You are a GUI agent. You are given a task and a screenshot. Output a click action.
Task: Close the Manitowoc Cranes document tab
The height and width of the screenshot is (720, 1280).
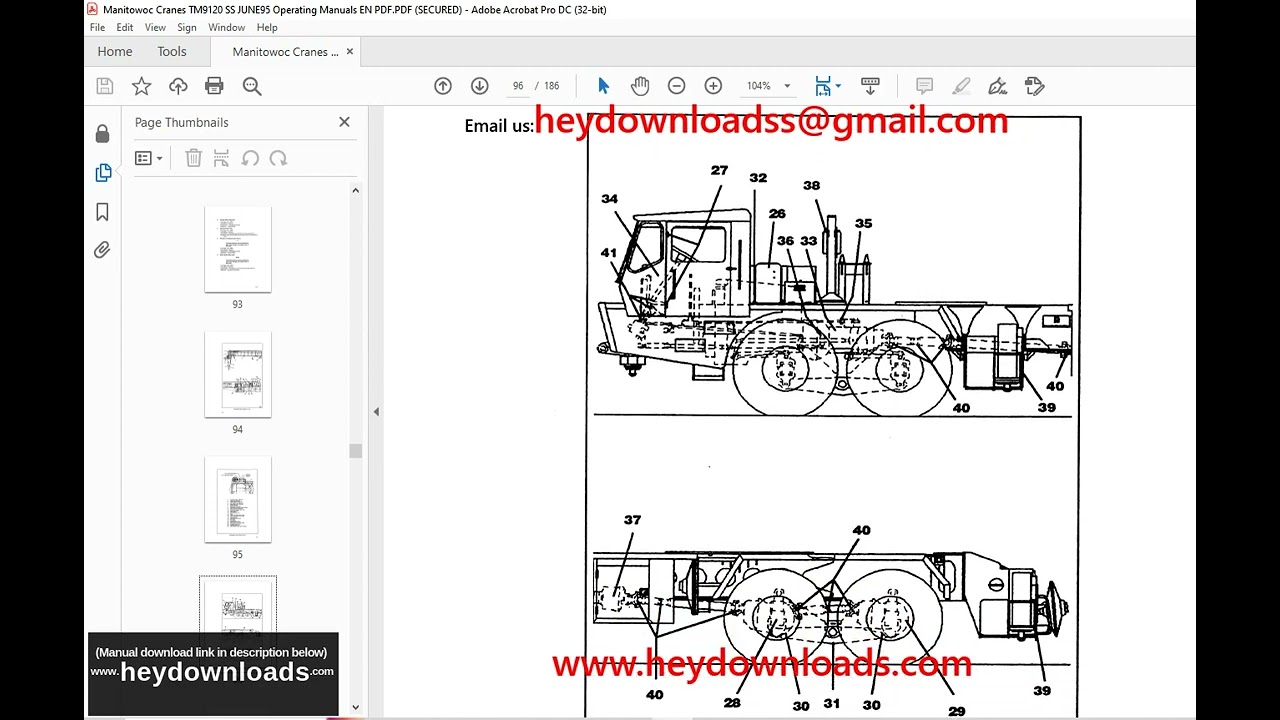(x=350, y=51)
